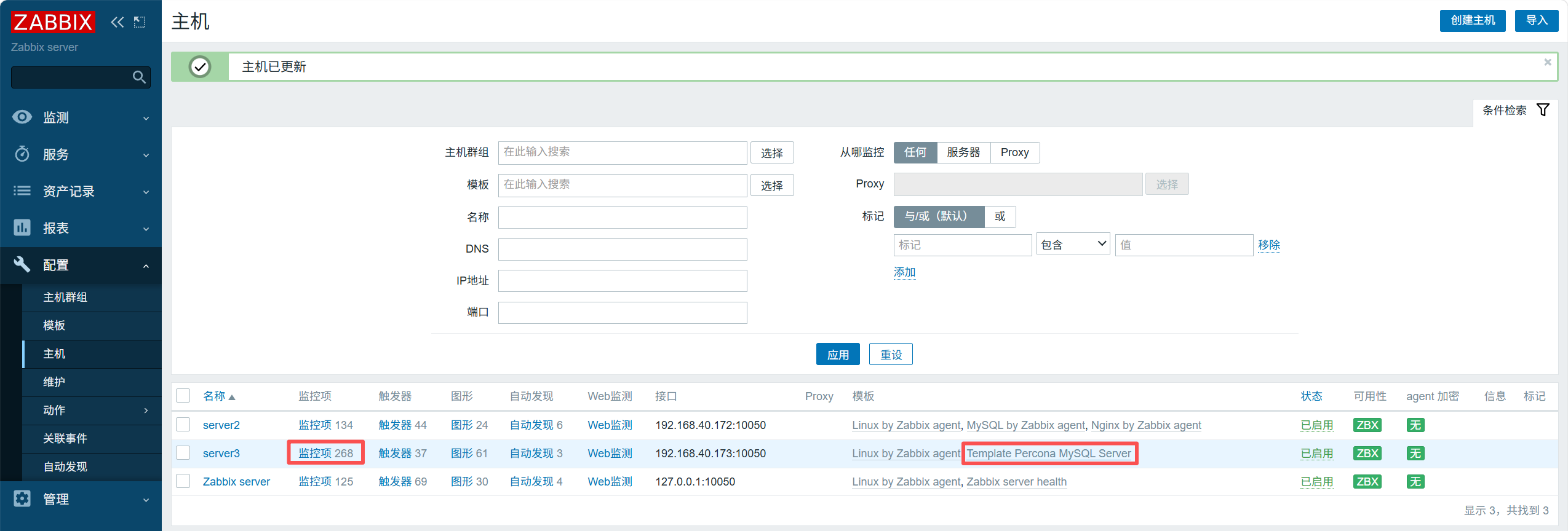
Task: Open Template Percona MySQL Server link
Action: click(1049, 453)
